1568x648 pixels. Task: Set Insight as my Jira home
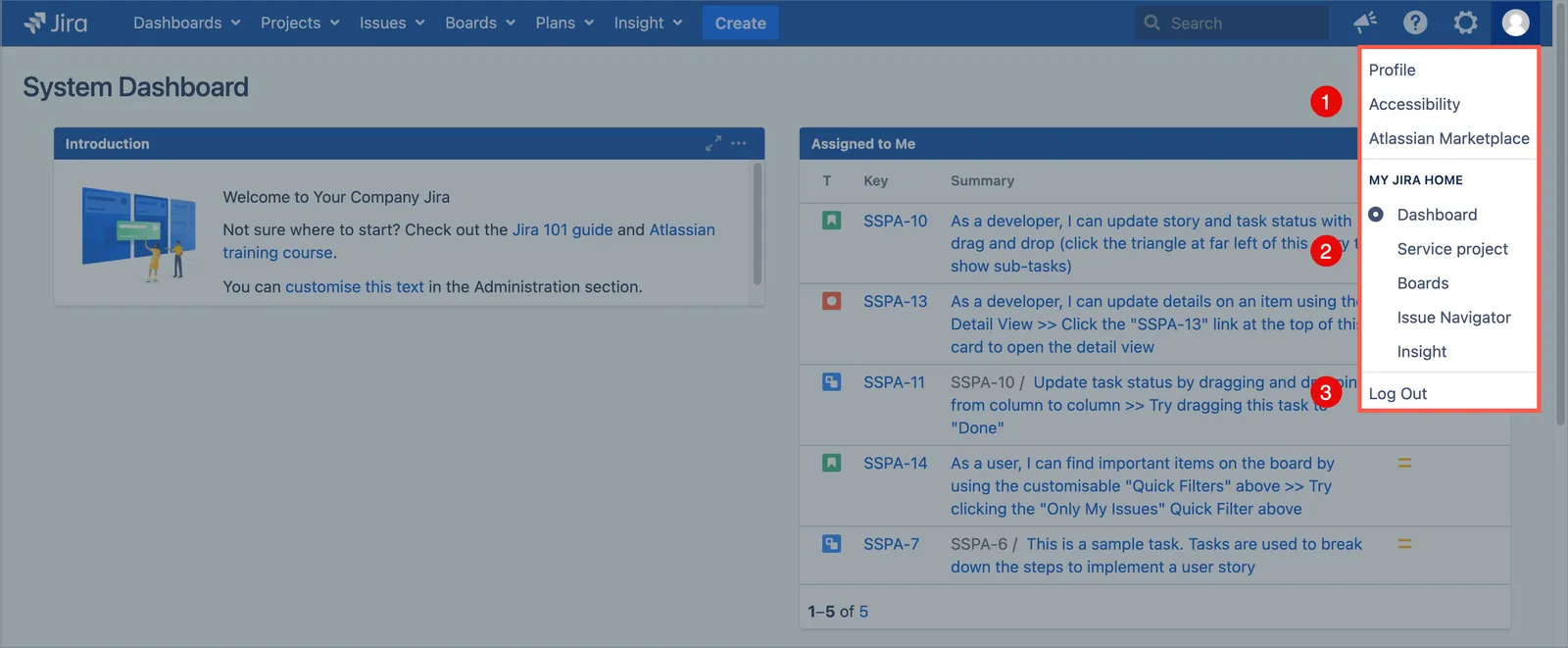pos(1422,352)
